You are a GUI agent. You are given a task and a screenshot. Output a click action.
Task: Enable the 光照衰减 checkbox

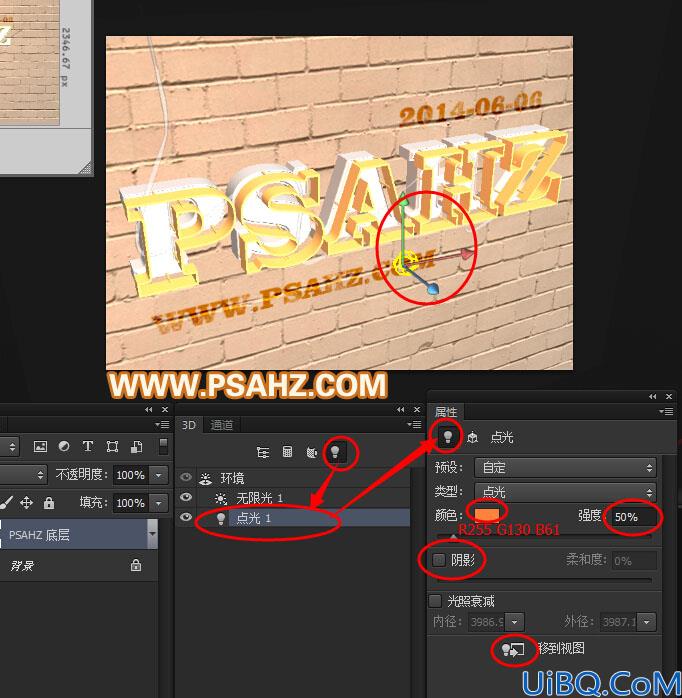[435, 601]
